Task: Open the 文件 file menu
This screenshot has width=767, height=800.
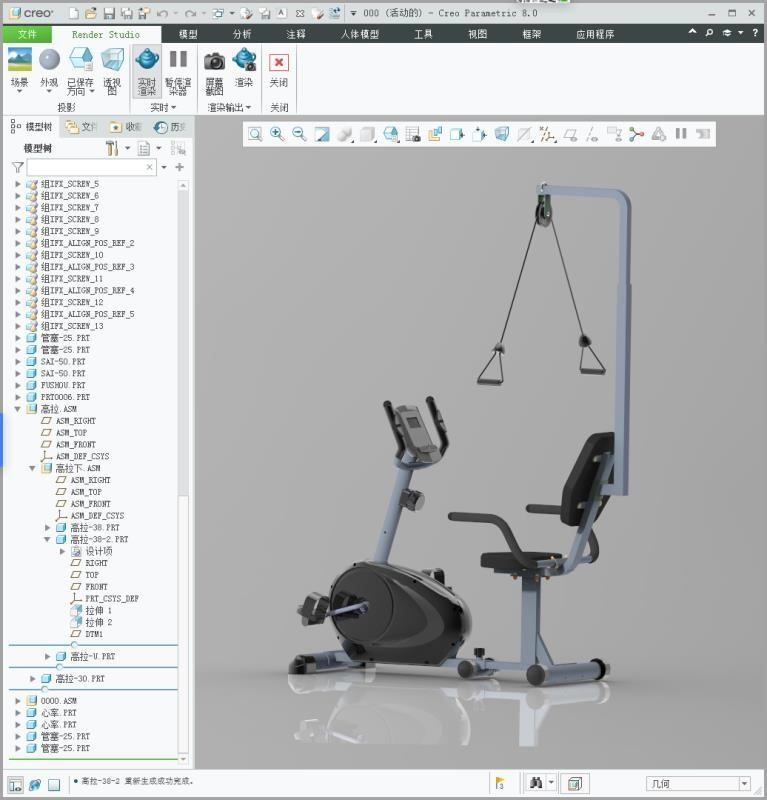Action: (x=27, y=34)
